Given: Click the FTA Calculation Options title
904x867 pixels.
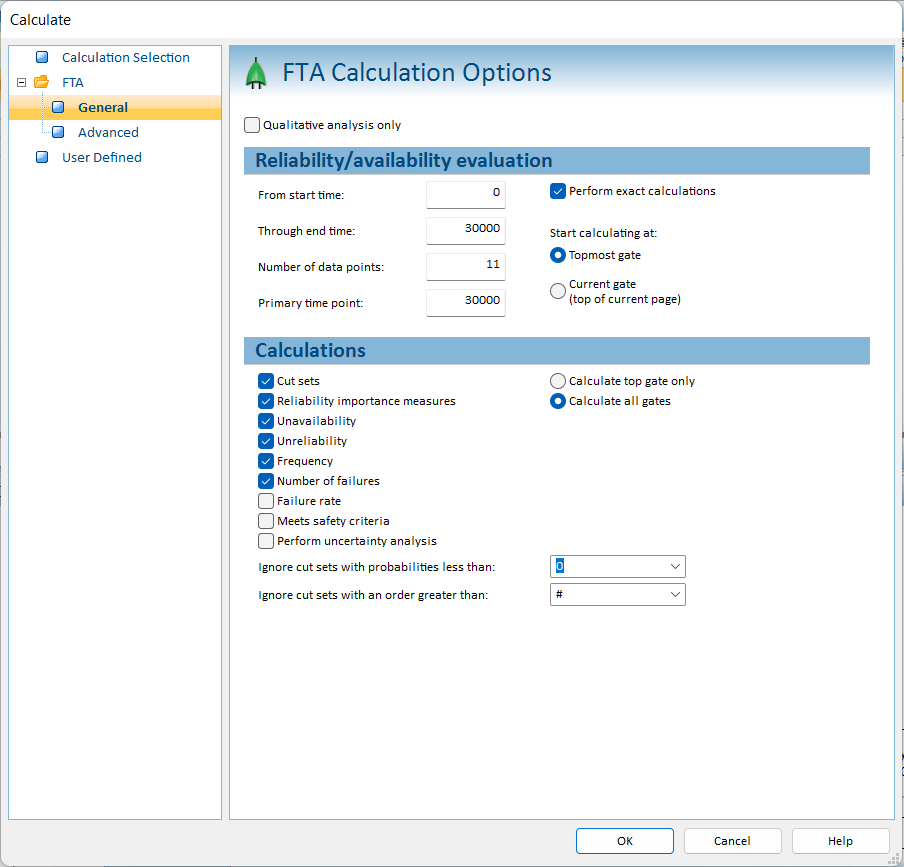Looking at the screenshot, I should click(417, 73).
